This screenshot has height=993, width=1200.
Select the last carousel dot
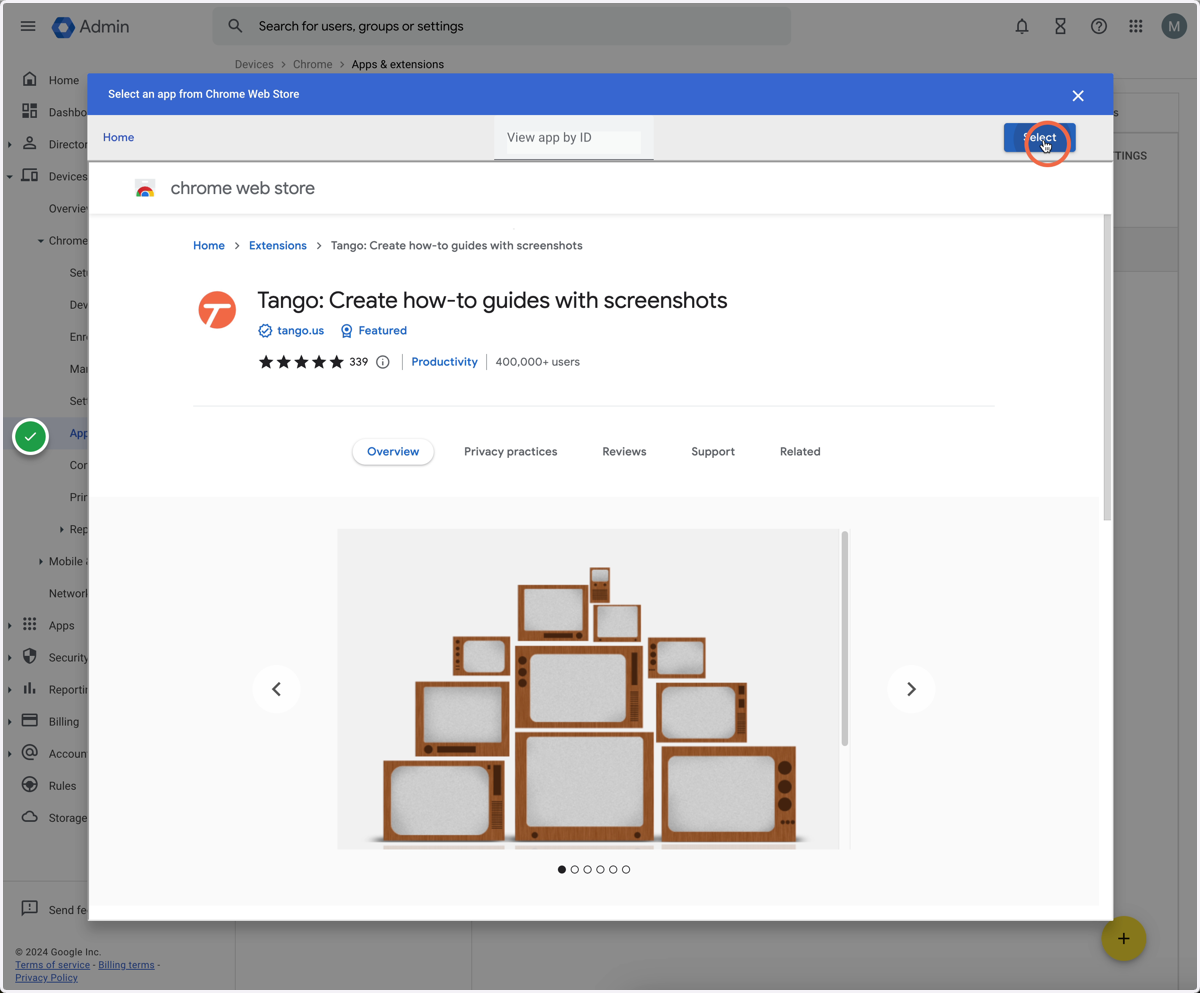pos(626,869)
